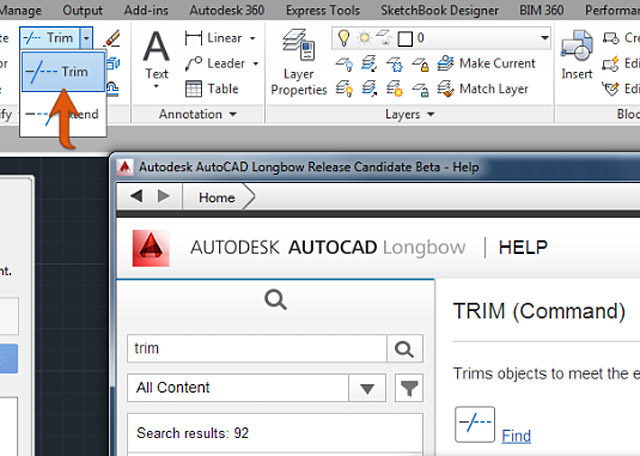Click the 'Search results: 92' text
Viewport: 640px width, 456px height.
[193, 433]
